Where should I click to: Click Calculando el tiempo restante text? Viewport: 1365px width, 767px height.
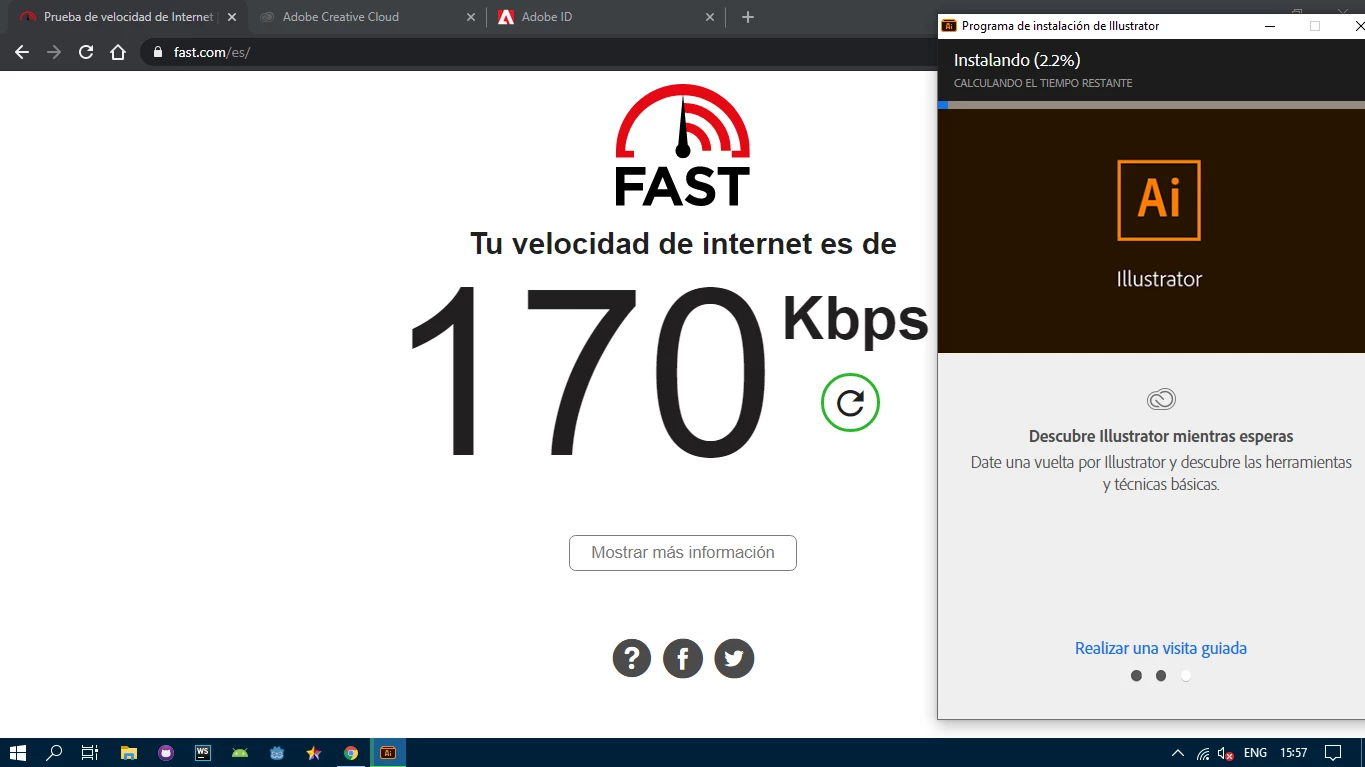pos(1043,84)
